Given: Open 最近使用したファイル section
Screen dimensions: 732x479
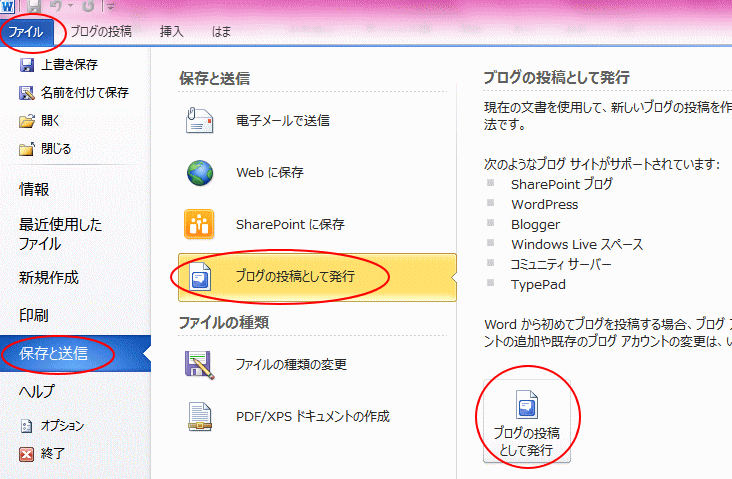Looking at the screenshot, I should 60,234.
